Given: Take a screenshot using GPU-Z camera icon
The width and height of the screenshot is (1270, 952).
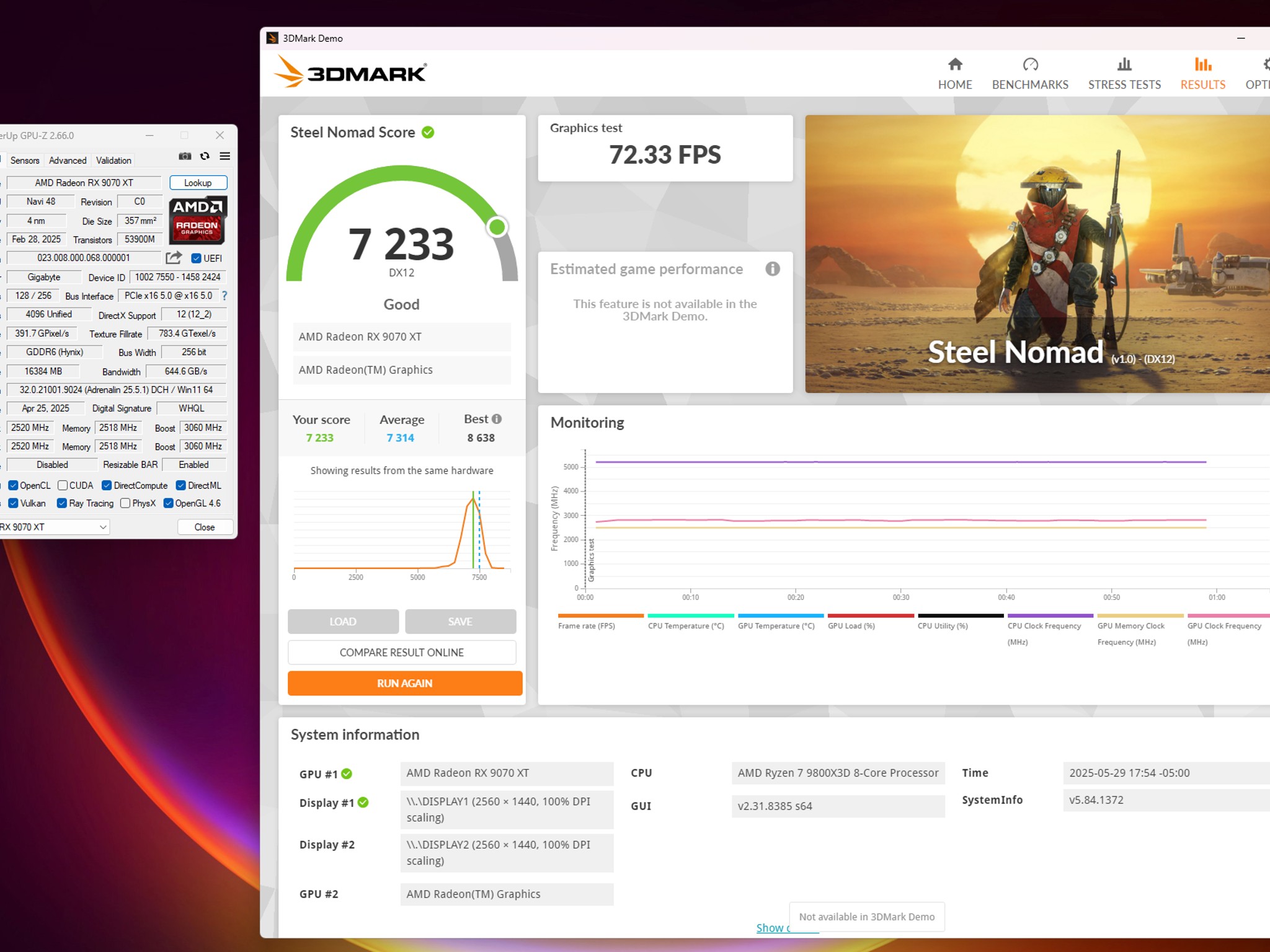Looking at the screenshot, I should tap(185, 156).
